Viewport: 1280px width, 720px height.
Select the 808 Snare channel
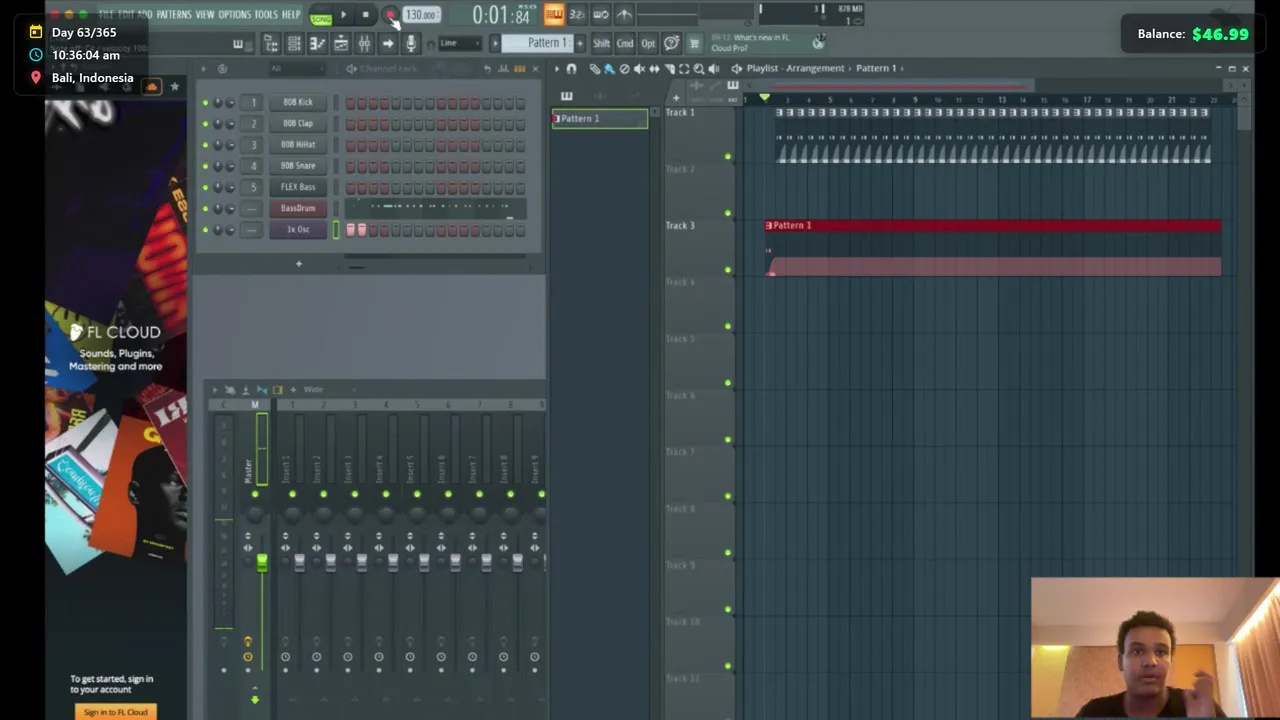298,165
